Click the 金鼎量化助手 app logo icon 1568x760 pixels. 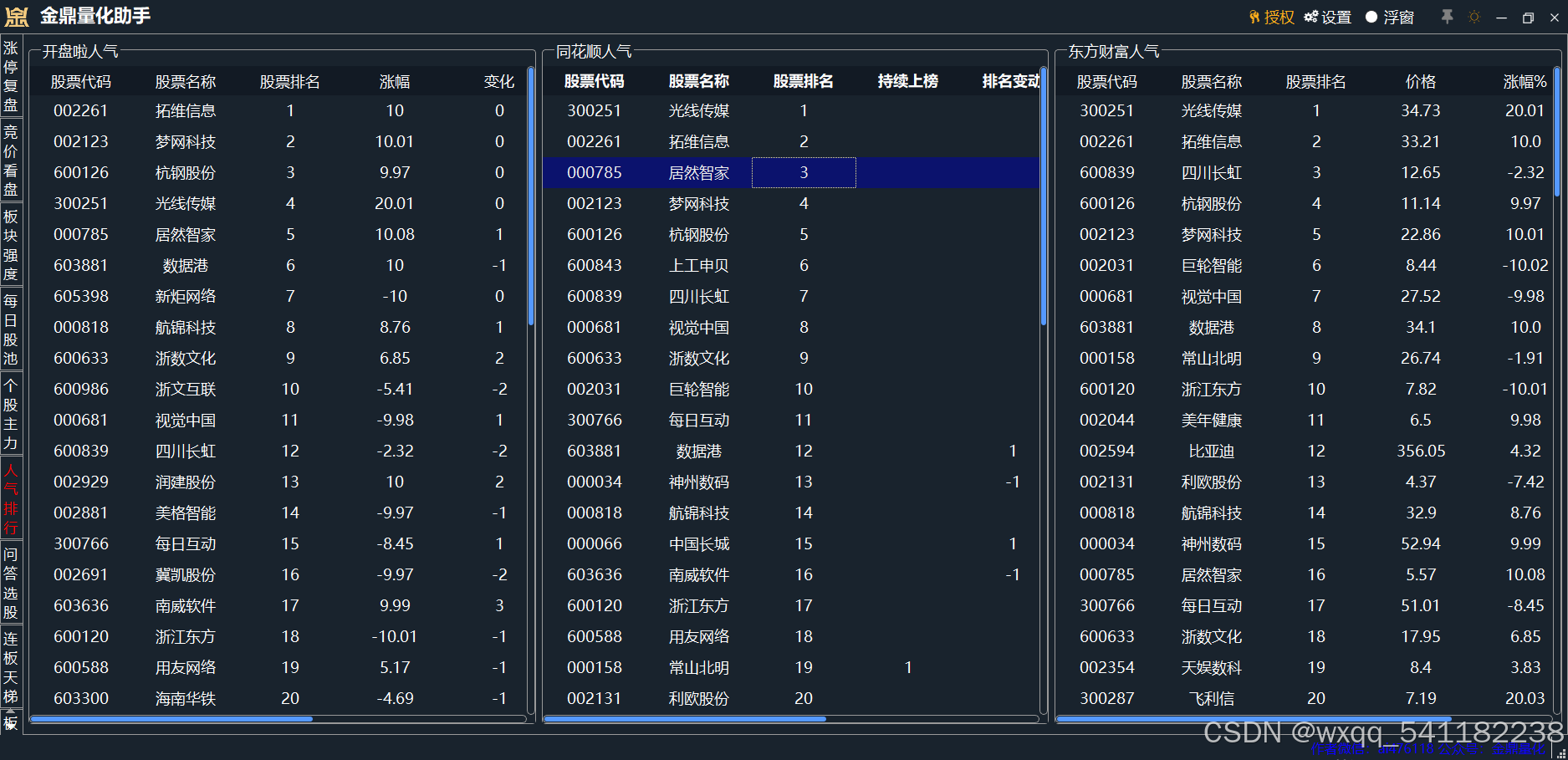(x=17, y=16)
